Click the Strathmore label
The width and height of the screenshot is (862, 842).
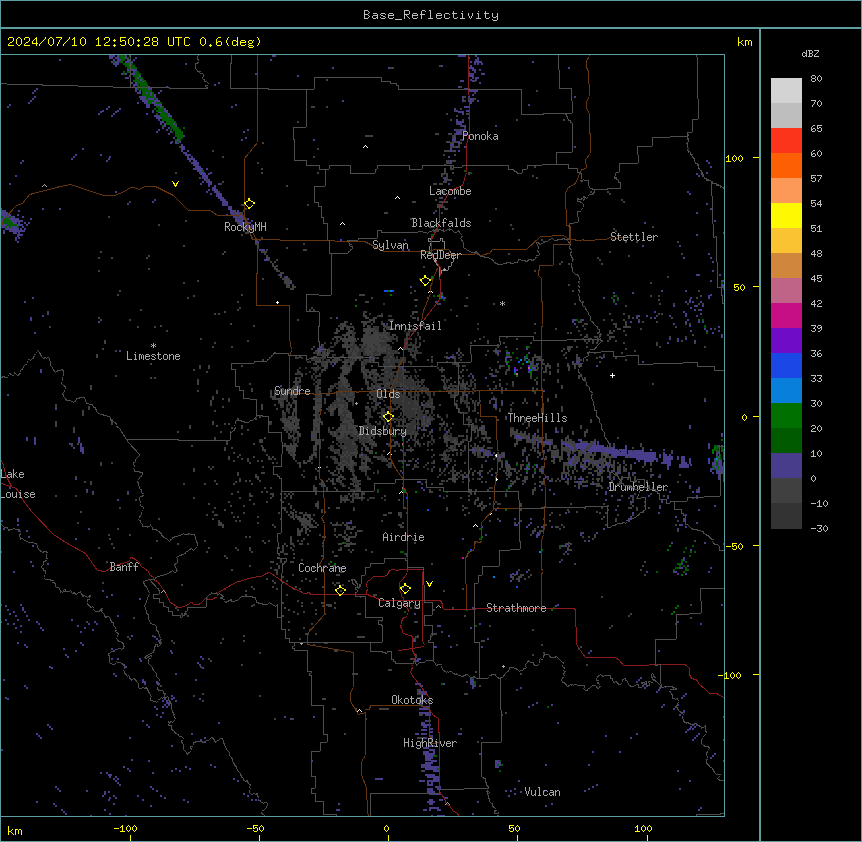tap(516, 608)
